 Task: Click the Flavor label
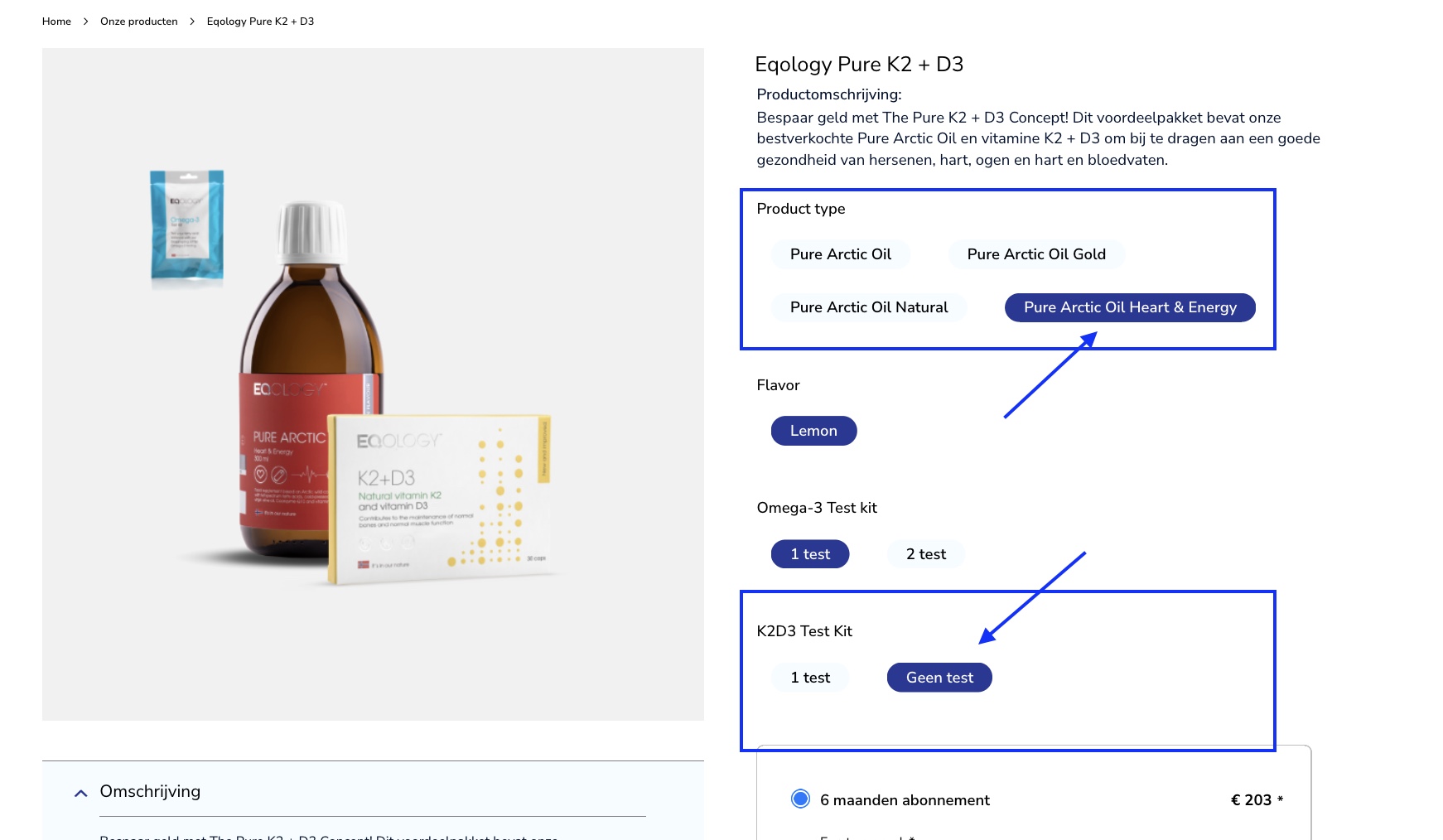[778, 385]
